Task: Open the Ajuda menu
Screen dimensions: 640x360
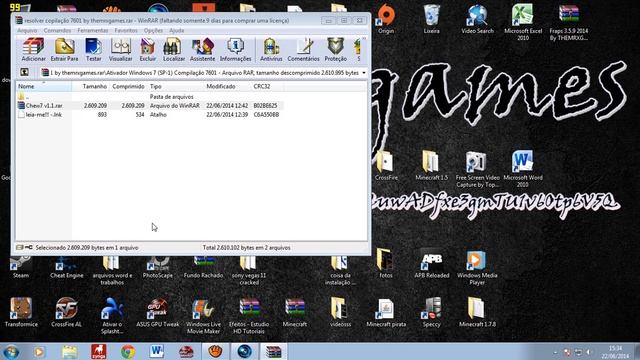Action: pos(176,31)
